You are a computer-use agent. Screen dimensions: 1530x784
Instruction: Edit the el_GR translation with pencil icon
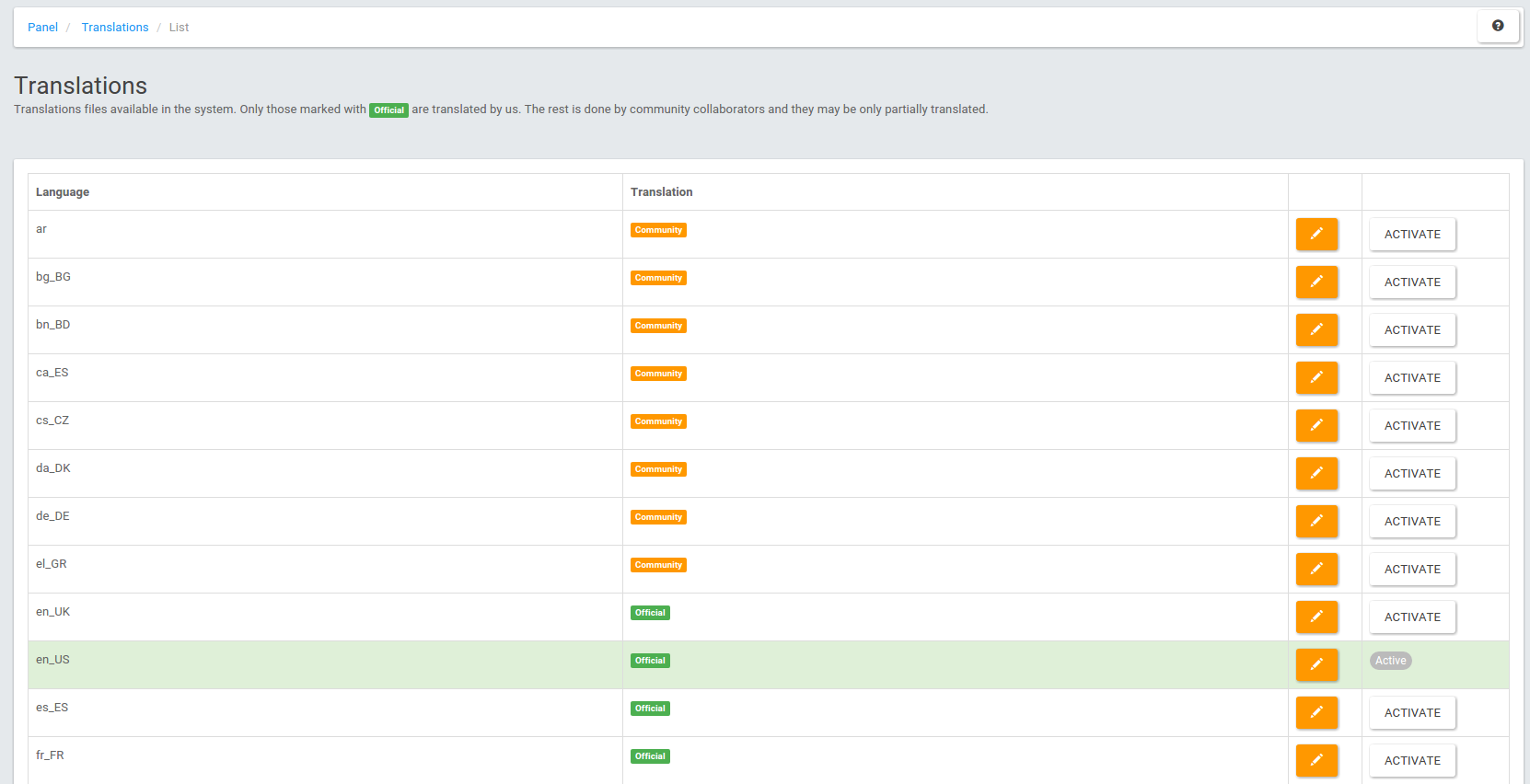coord(1316,569)
